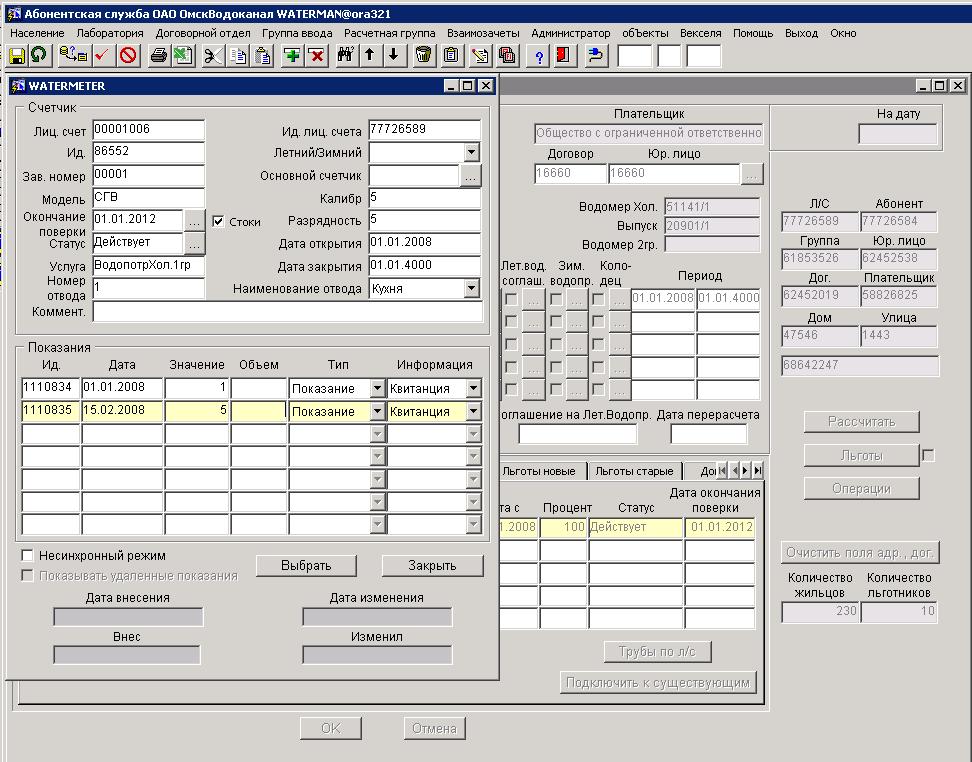
Task: Toggle the Стоки checkbox
Action: click(x=219, y=222)
